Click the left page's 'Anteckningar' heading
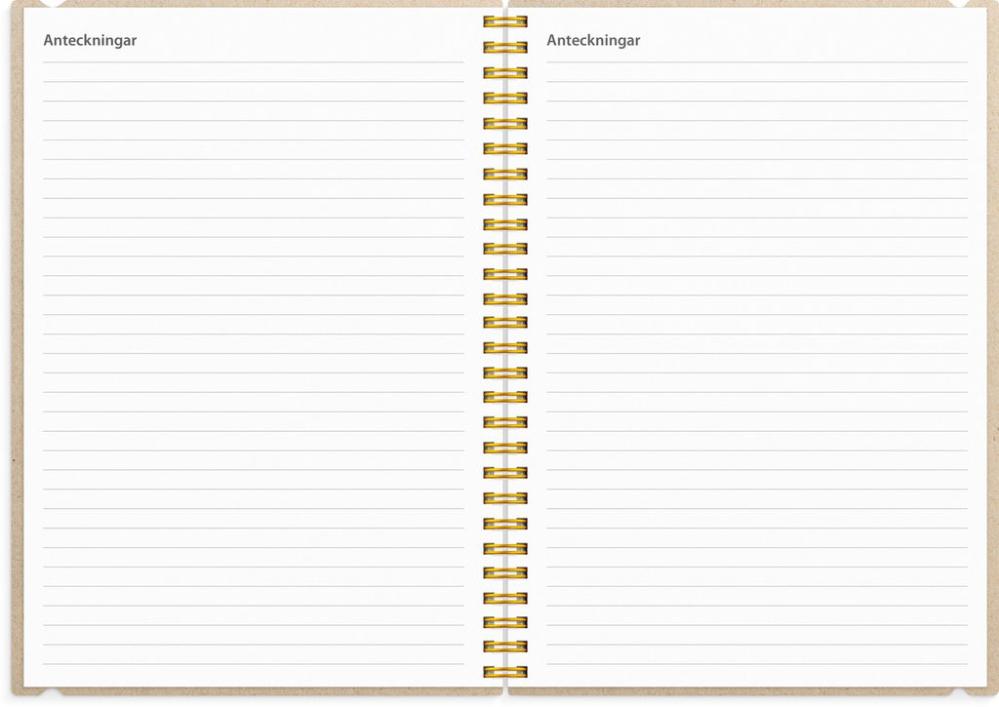The height and width of the screenshot is (707, 999). click(x=90, y=41)
